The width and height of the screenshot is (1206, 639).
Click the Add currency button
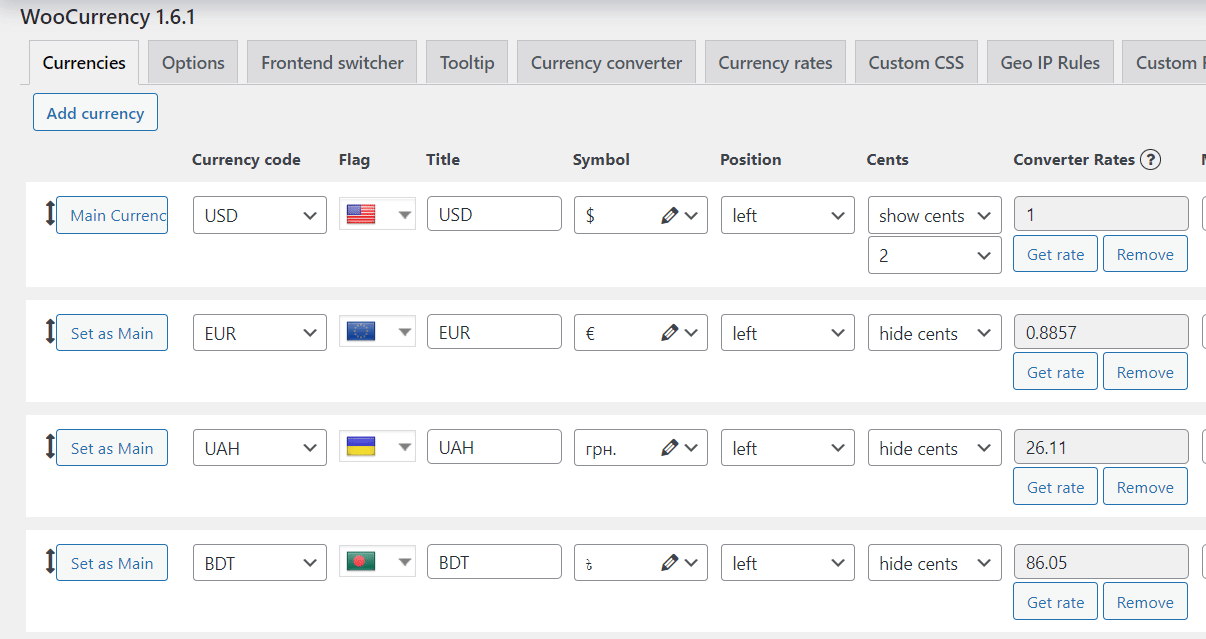point(95,112)
